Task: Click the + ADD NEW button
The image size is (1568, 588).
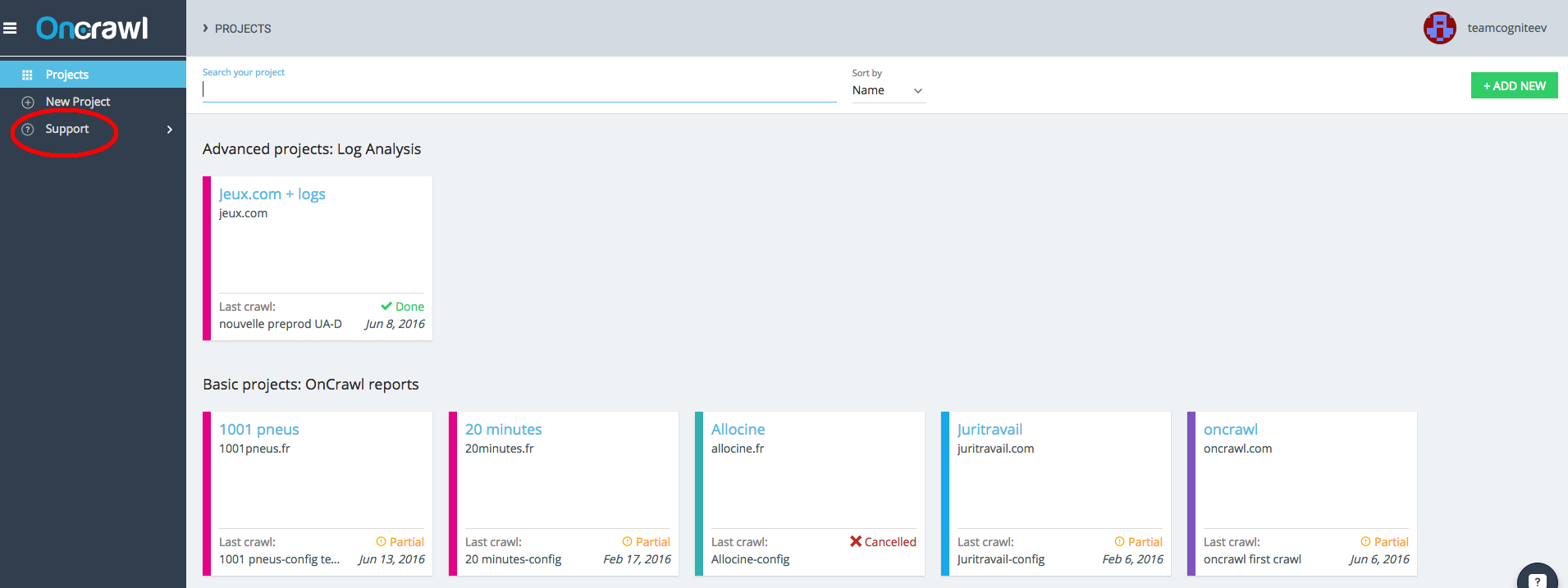Action: (x=1514, y=85)
